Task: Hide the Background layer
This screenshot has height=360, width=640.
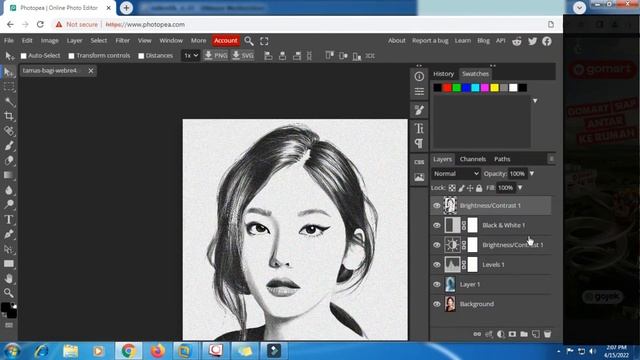Action: [x=437, y=304]
